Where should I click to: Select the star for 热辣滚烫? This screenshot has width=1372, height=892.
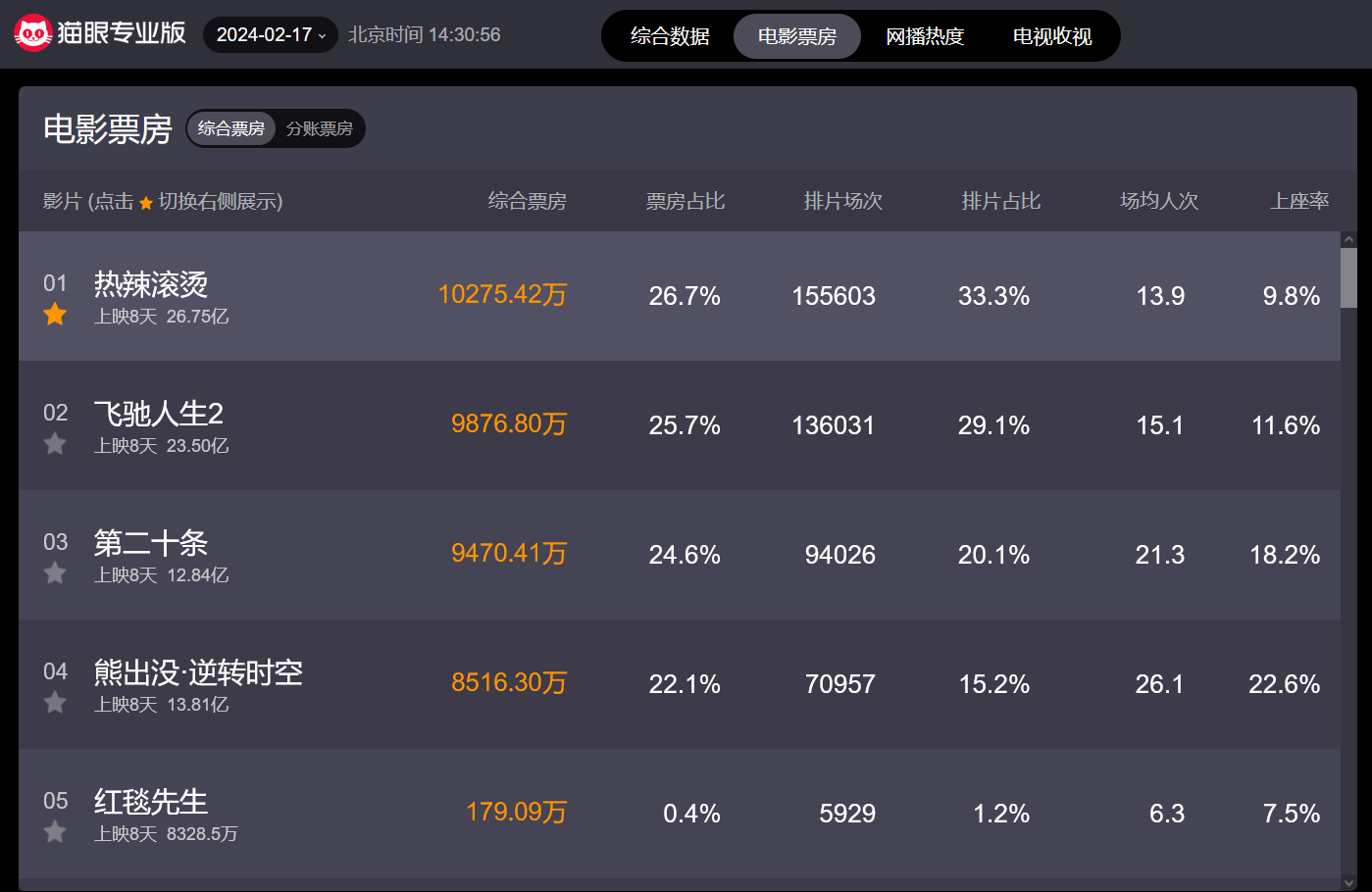click(x=55, y=315)
